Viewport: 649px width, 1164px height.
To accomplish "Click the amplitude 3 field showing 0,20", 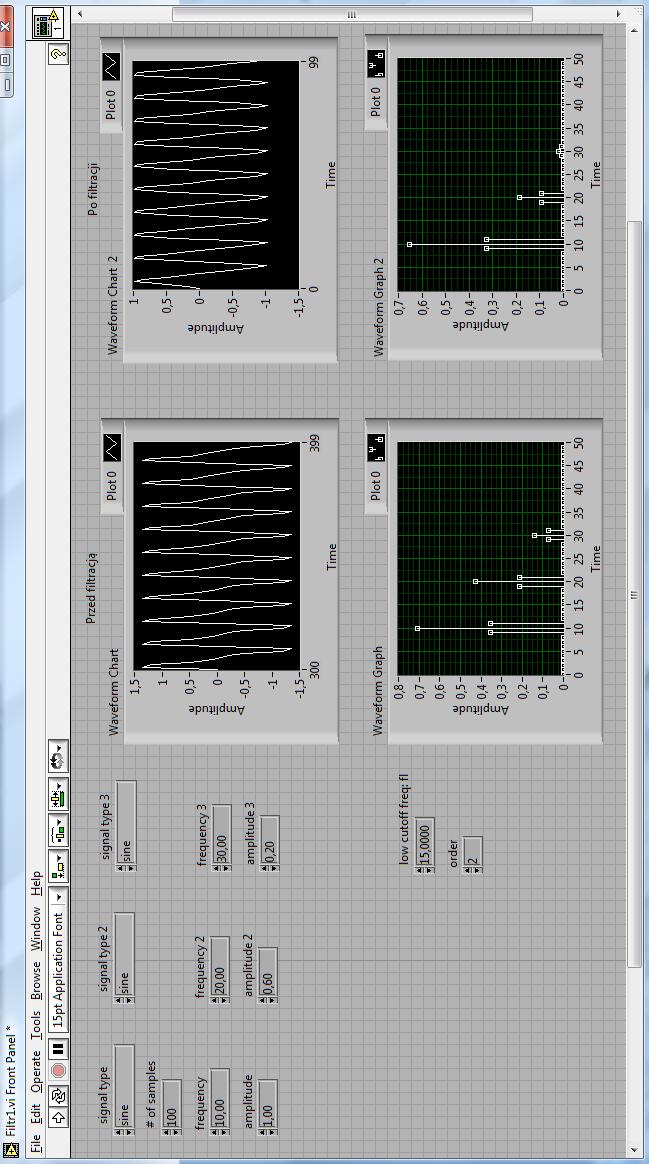I will click(x=270, y=840).
